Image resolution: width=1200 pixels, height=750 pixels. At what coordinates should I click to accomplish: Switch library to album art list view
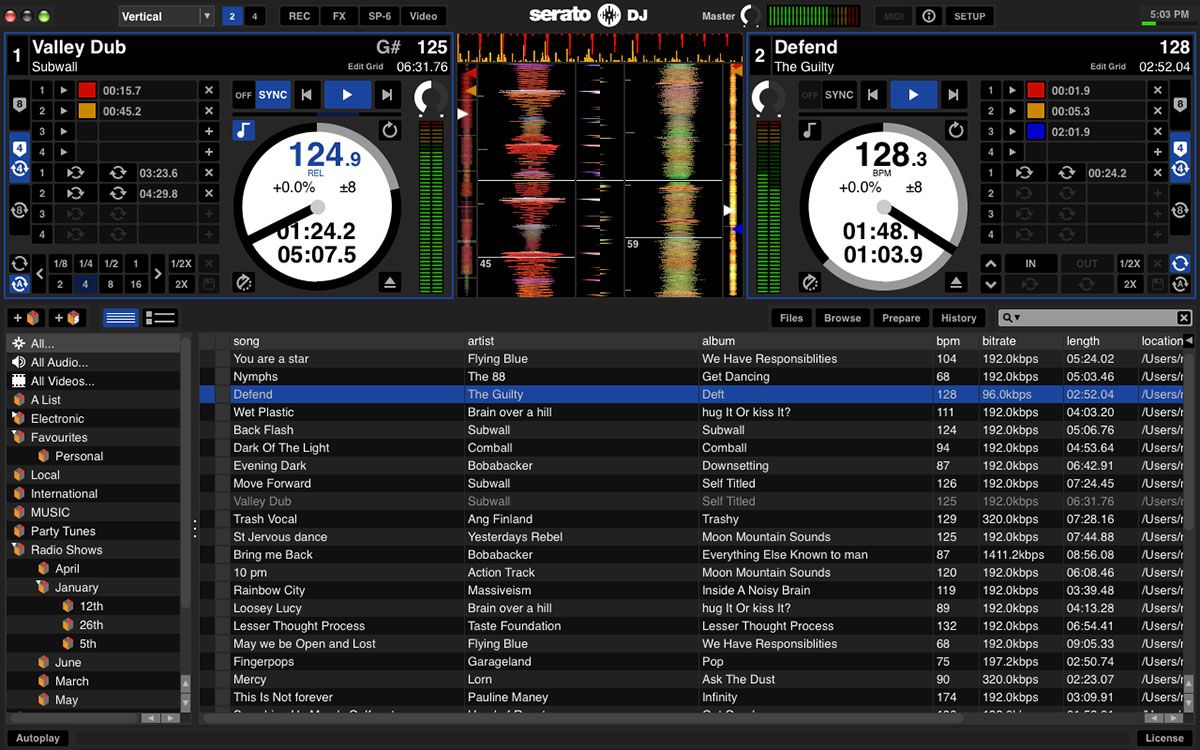[x=159, y=317]
